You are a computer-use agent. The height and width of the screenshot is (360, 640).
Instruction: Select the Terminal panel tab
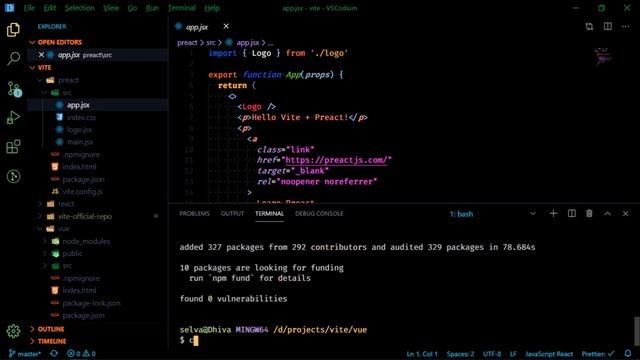coord(269,213)
